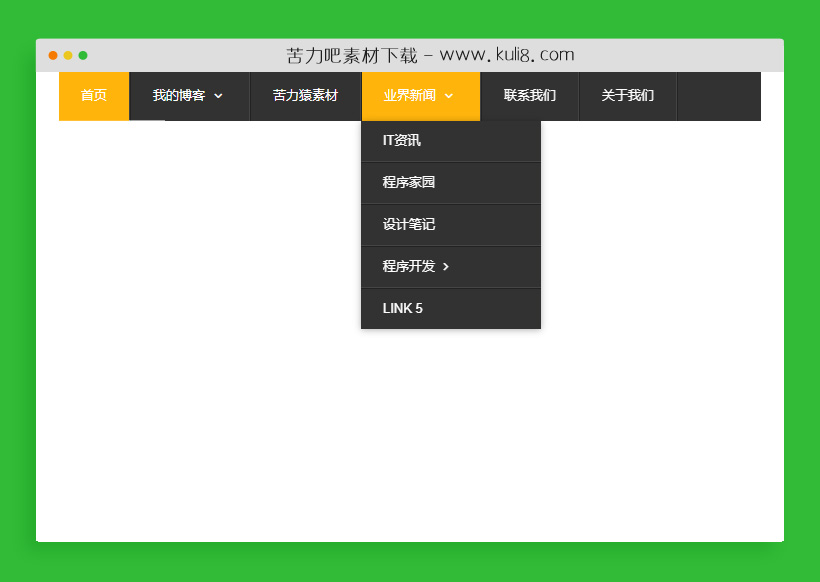Image resolution: width=820 pixels, height=582 pixels.
Task: Click the 苦力猿素材 navigation item
Action: click(x=305, y=96)
